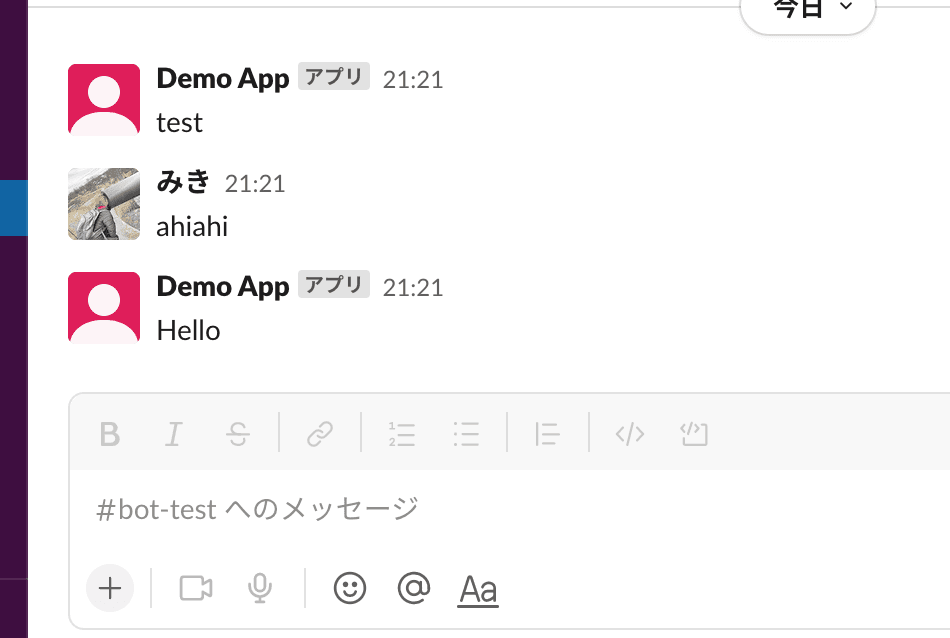Mention someone with the @ button

coord(413,588)
